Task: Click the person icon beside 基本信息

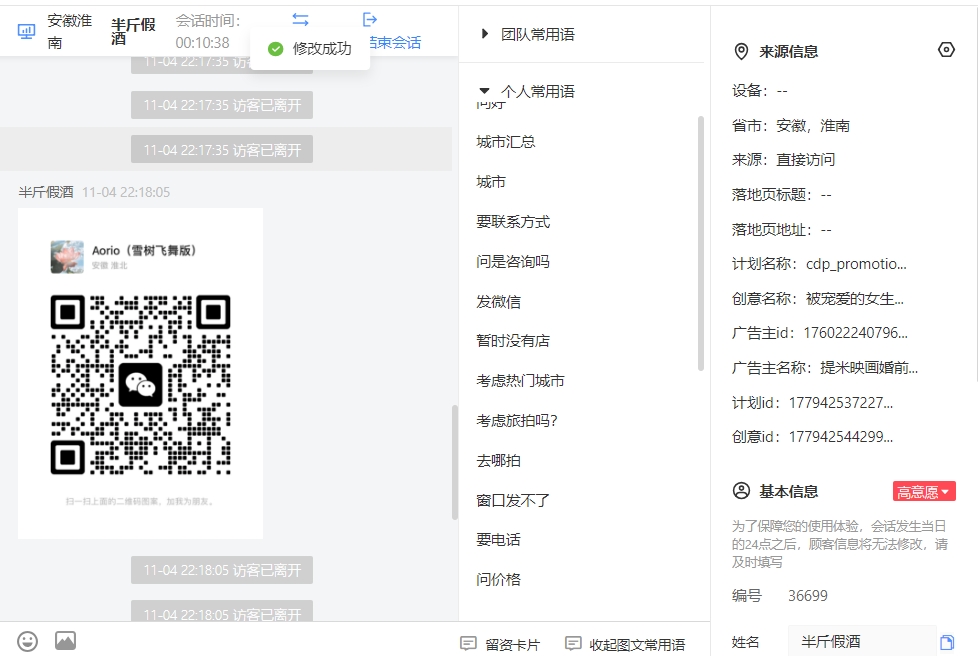Action: 741,491
